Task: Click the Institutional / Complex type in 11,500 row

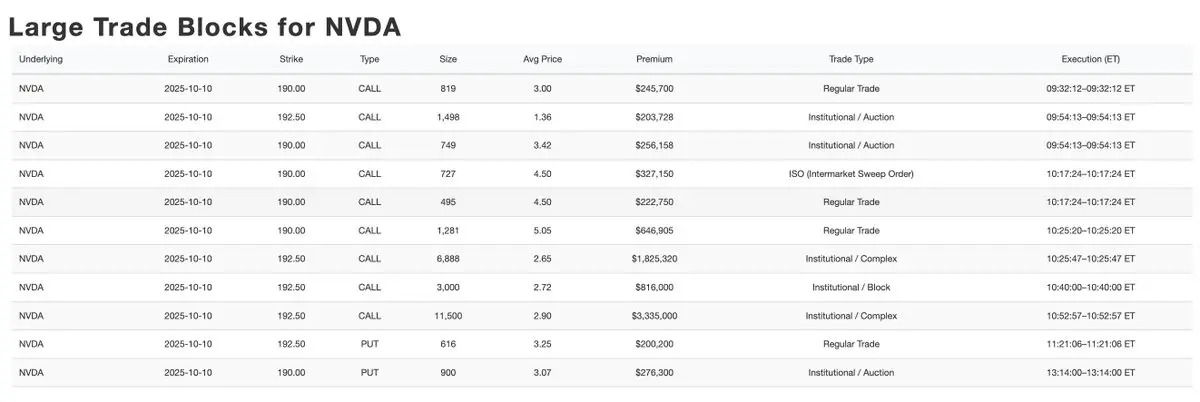Action: tap(851, 315)
